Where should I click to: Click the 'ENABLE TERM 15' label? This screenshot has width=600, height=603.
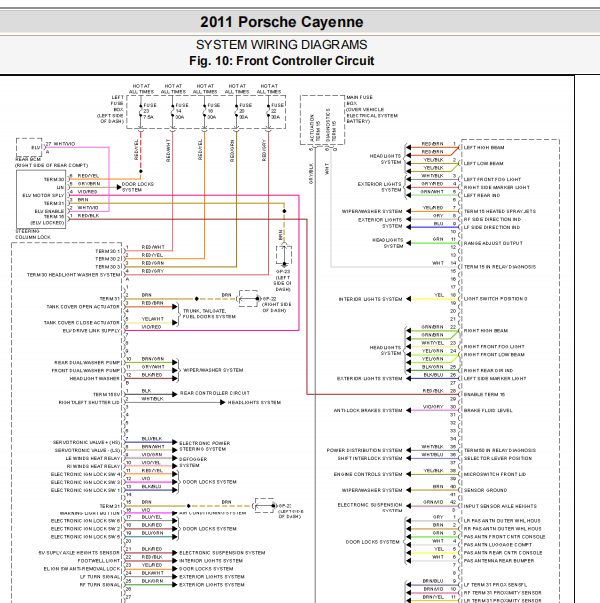click(x=484, y=395)
